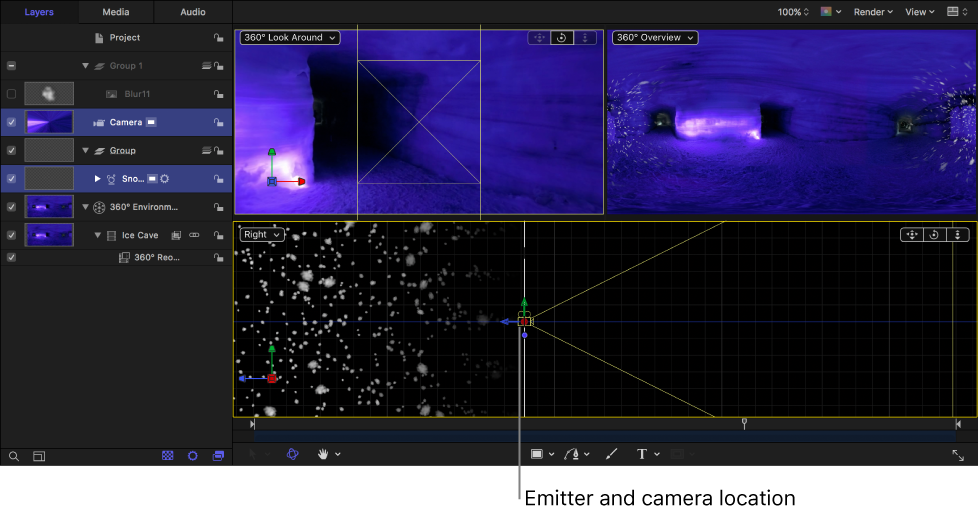Expand the Snow emitter disclosure triangle
This screenshot has width=978, height=516.
click(x=97, y=178)
